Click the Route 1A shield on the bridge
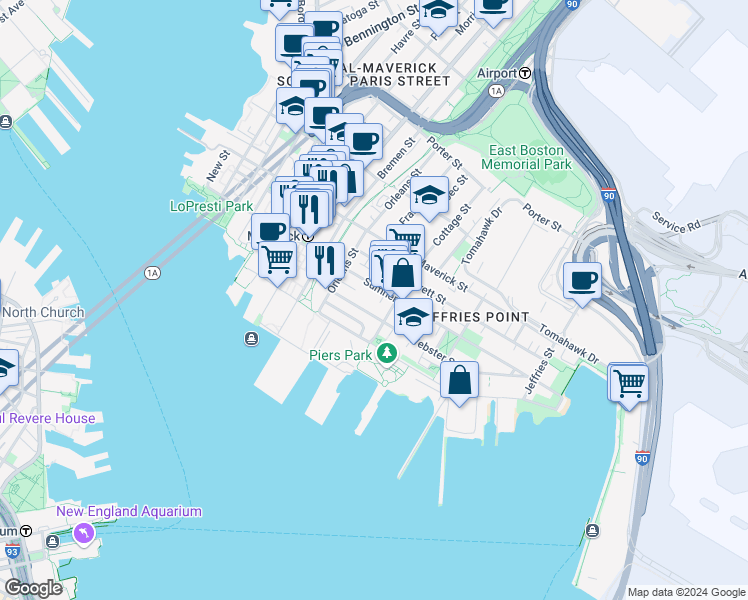This screenshot has height=600, width=748. (x=152, y=273)
